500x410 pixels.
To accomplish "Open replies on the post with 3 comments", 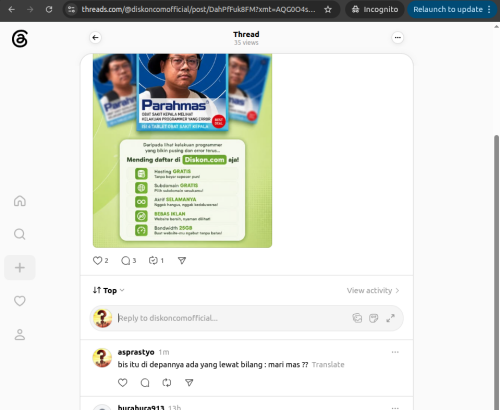I will pyautogui.click(x=129, y=260).
